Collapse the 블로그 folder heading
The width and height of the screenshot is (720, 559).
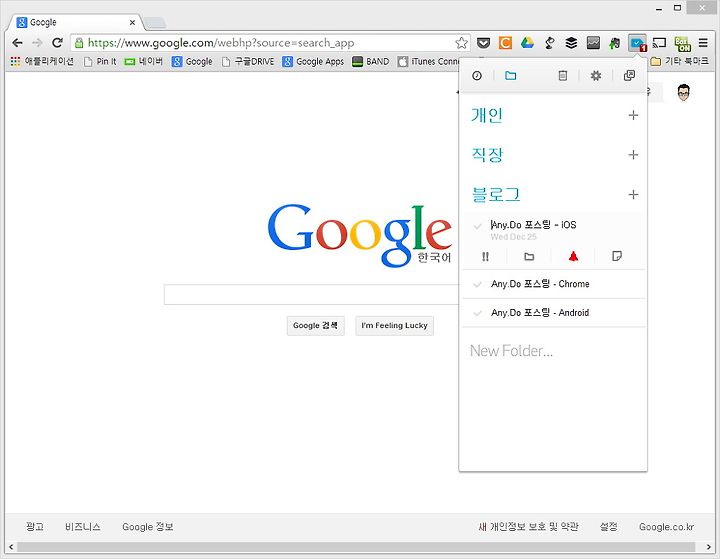tap(496, 195)
